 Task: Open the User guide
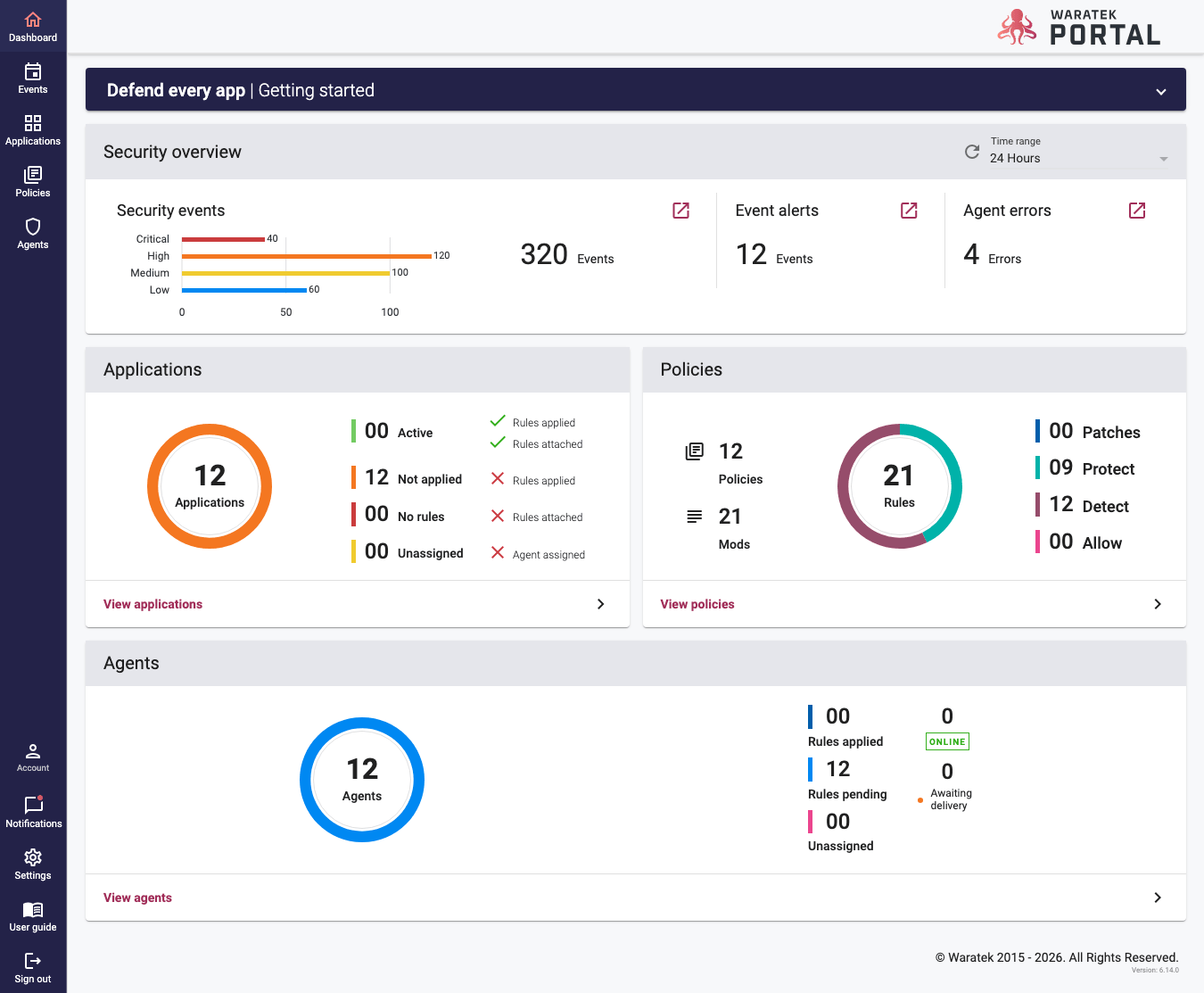click(33, 915)
